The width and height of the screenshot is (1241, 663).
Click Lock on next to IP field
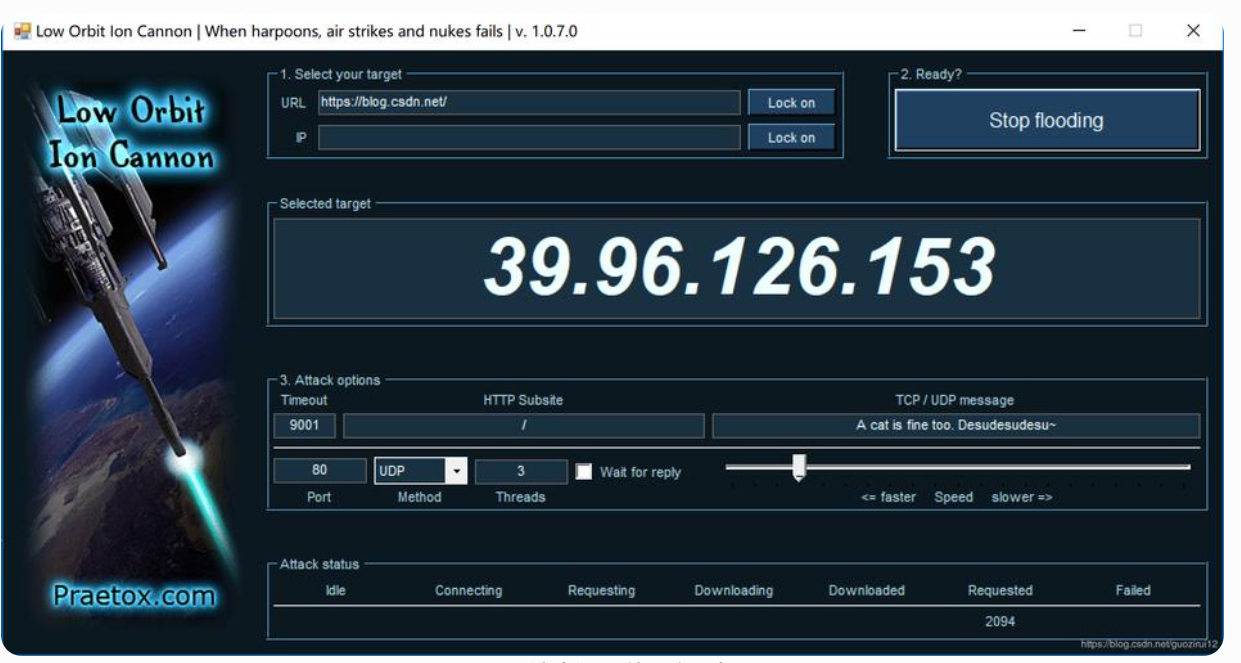791,138
